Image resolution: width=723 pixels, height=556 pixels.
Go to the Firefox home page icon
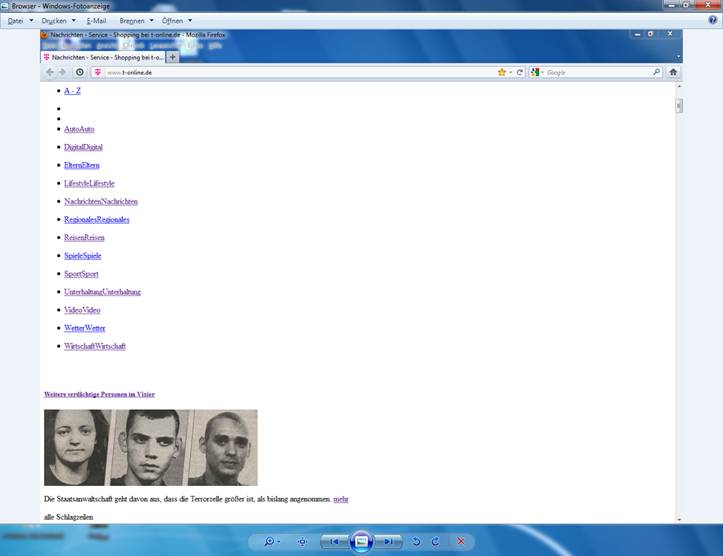click(673, 72)
